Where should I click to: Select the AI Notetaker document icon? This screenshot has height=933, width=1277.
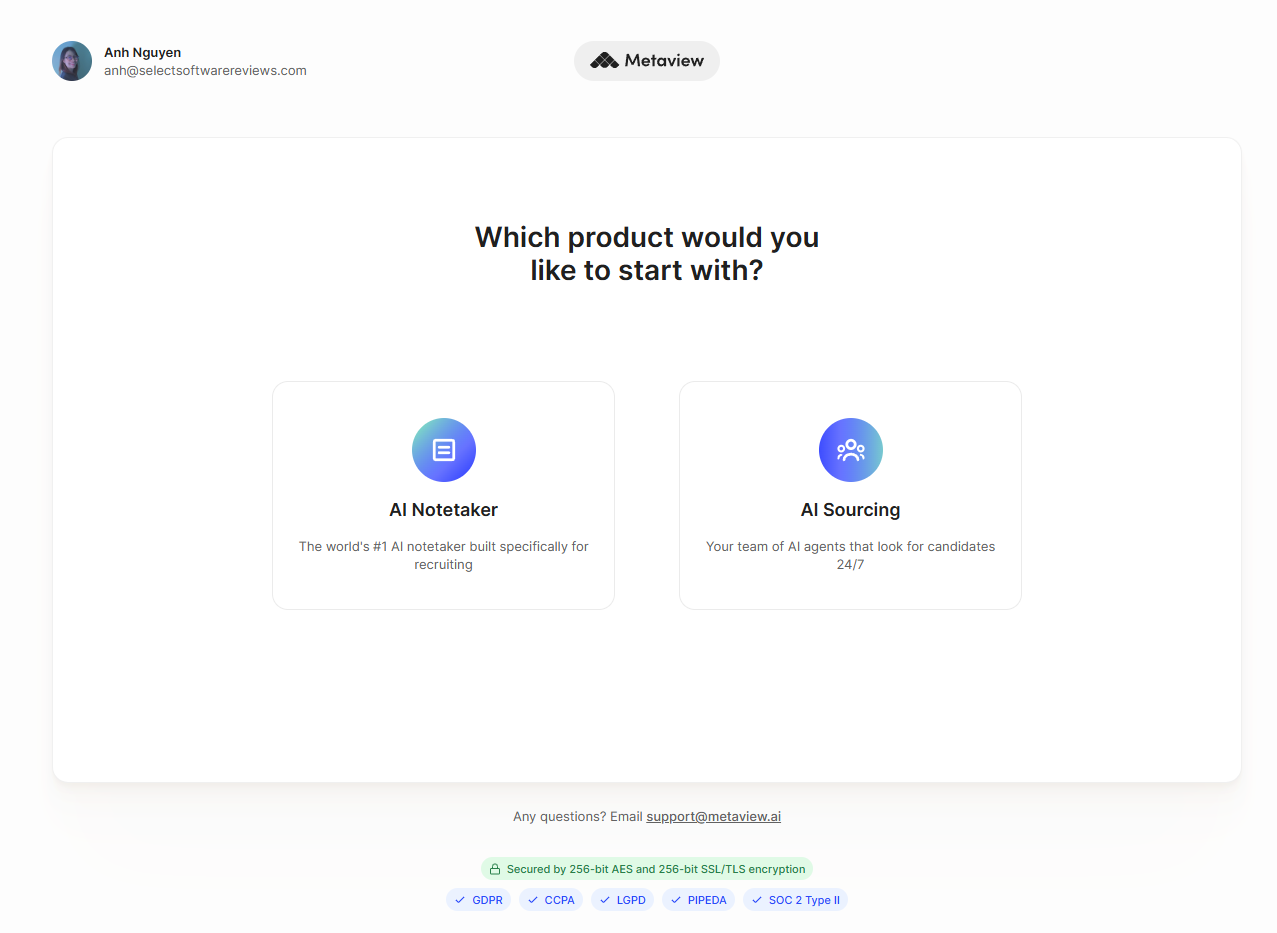click(444, 450)
